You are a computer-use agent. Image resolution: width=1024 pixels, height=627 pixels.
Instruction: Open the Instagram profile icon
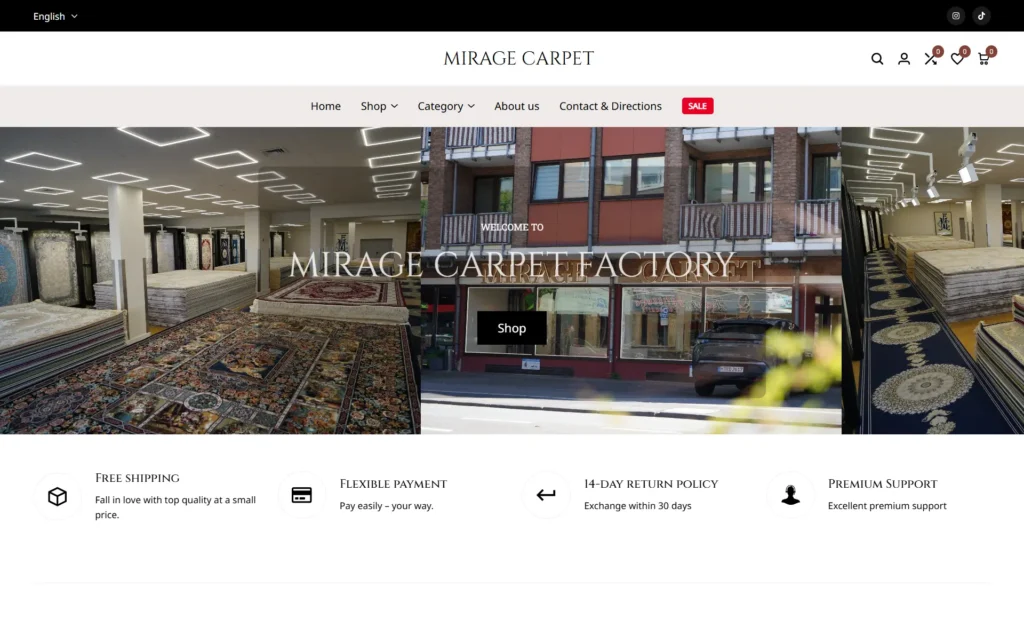(x=956, y=15)
